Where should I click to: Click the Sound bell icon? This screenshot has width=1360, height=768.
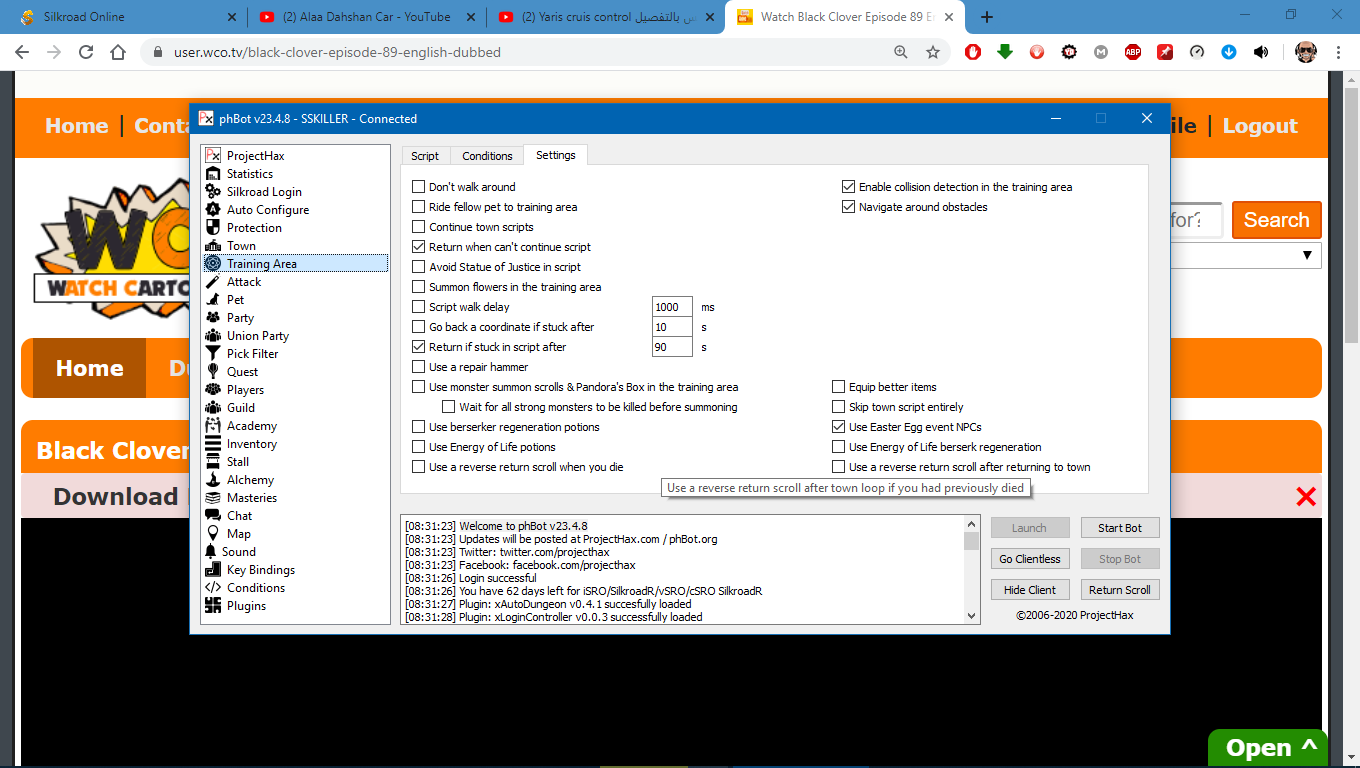click(211, 552)
